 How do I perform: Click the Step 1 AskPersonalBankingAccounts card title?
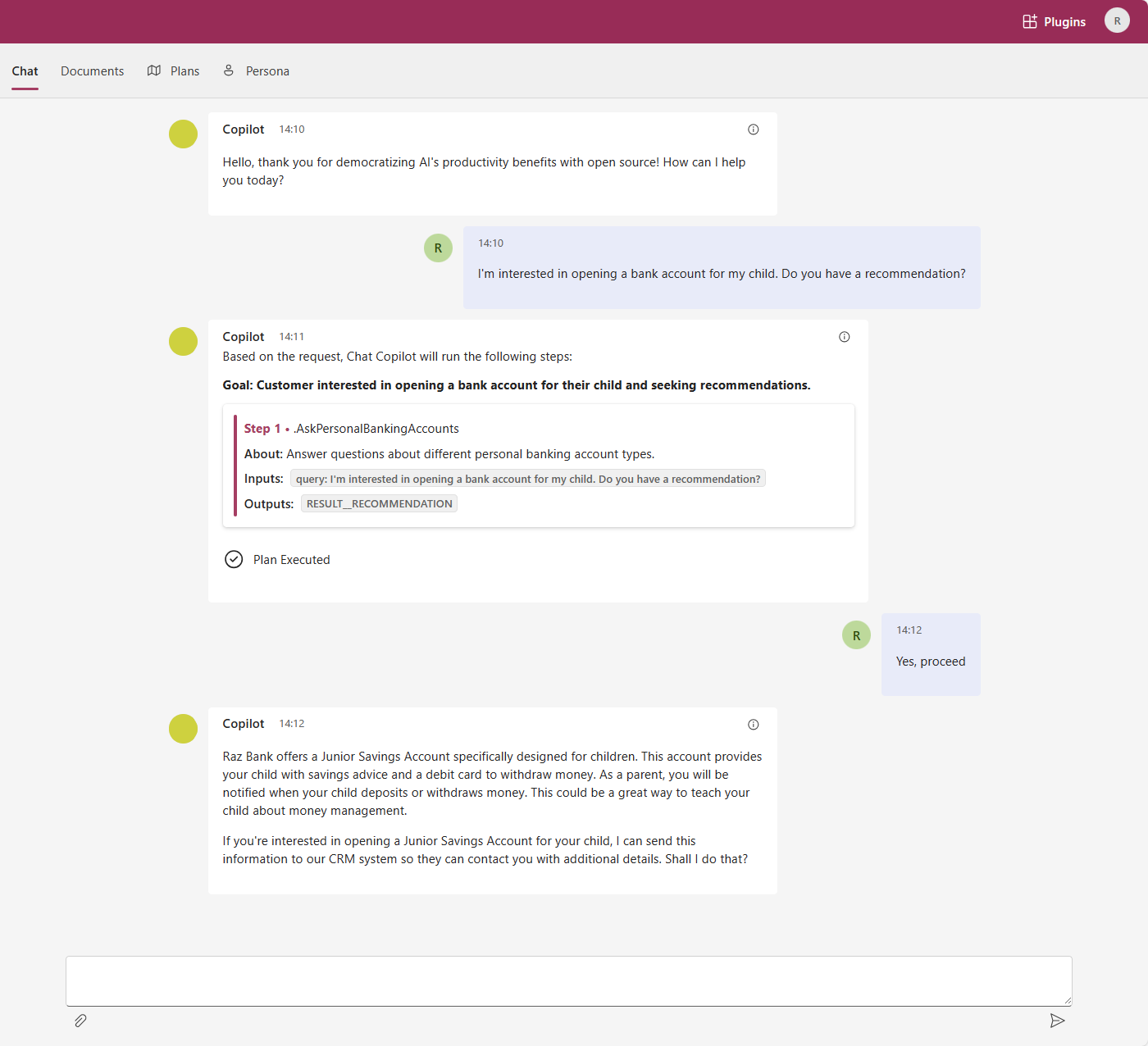click(x=376, y=429)
